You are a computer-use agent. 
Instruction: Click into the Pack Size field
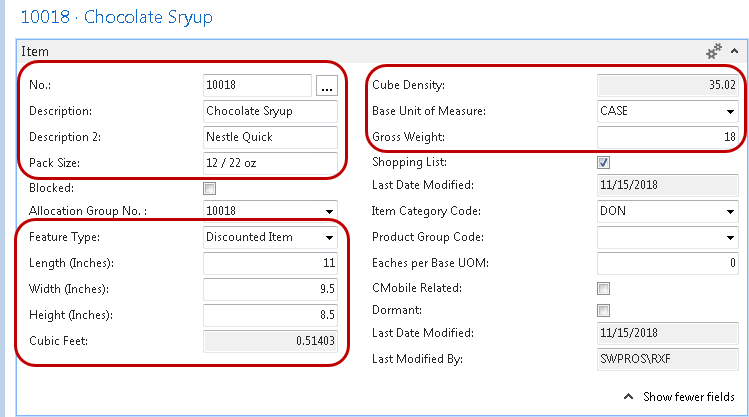270,162
